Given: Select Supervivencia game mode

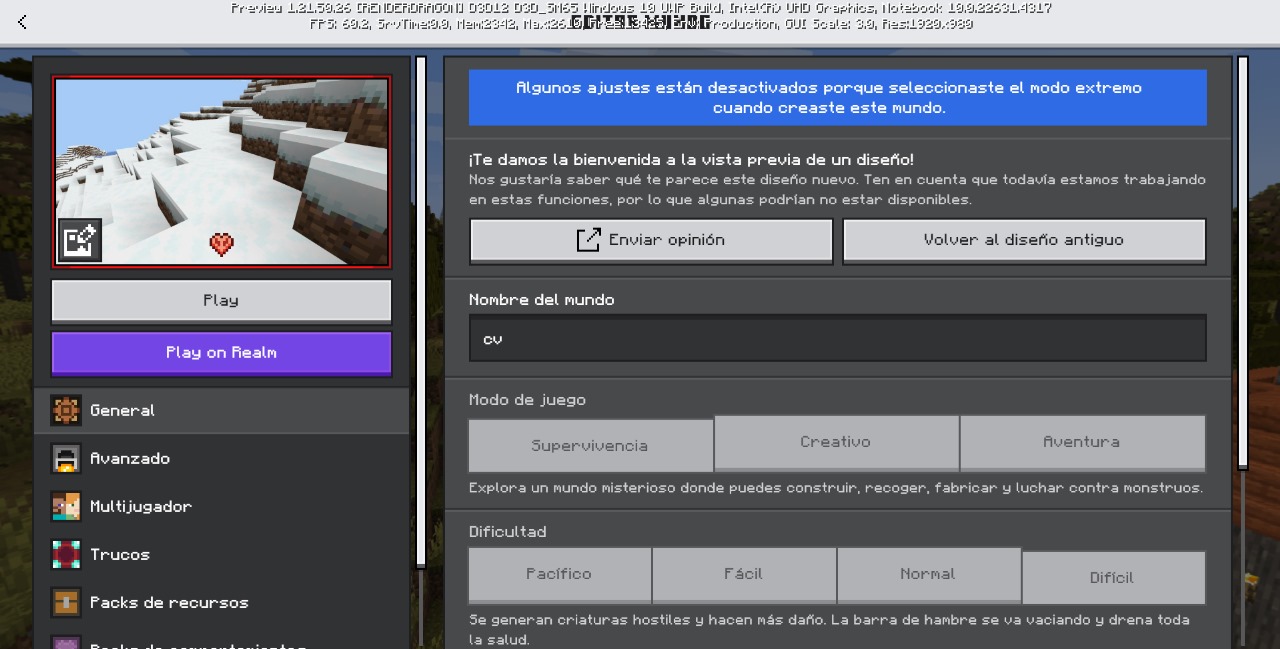Looking at the screenshot, I should (x=590, y=445).
